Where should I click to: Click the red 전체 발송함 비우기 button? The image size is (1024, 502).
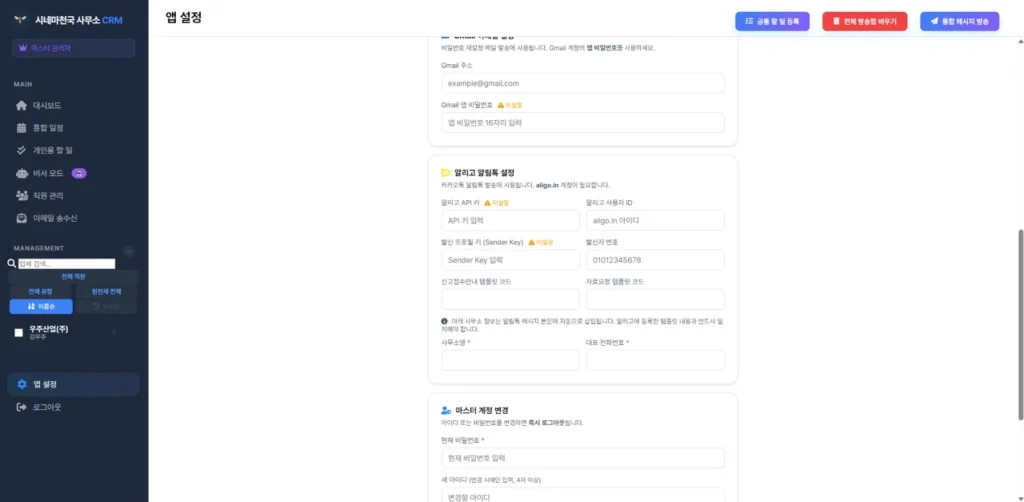[x=866, y=20]
